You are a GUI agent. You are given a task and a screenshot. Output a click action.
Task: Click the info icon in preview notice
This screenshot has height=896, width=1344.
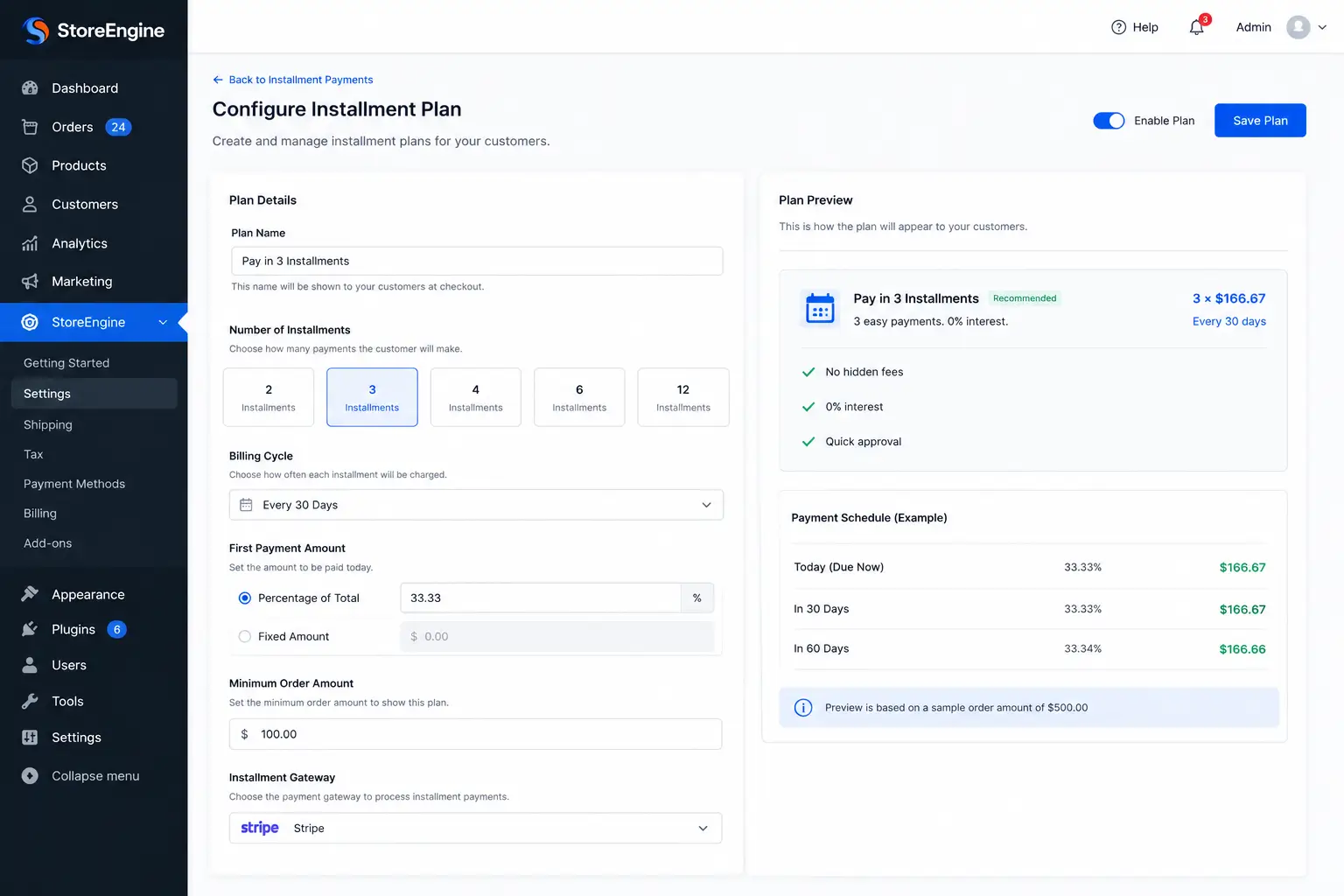pyautogui.click(x=803, y=708)
